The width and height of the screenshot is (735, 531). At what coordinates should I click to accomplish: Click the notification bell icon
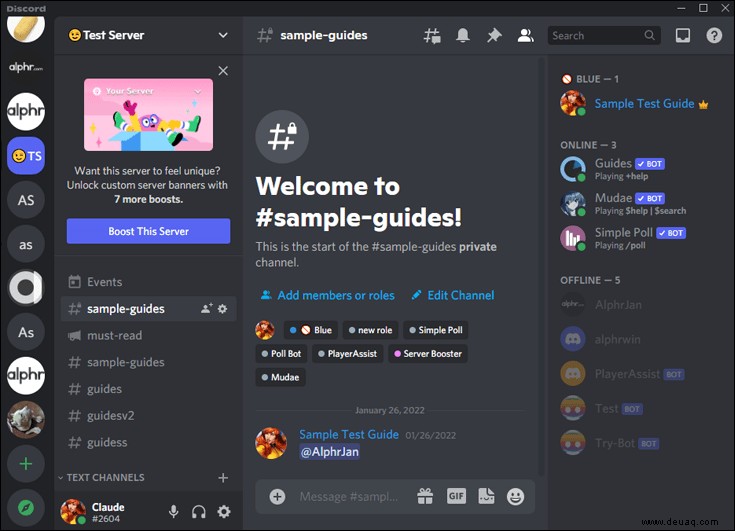tap(463, 36)
